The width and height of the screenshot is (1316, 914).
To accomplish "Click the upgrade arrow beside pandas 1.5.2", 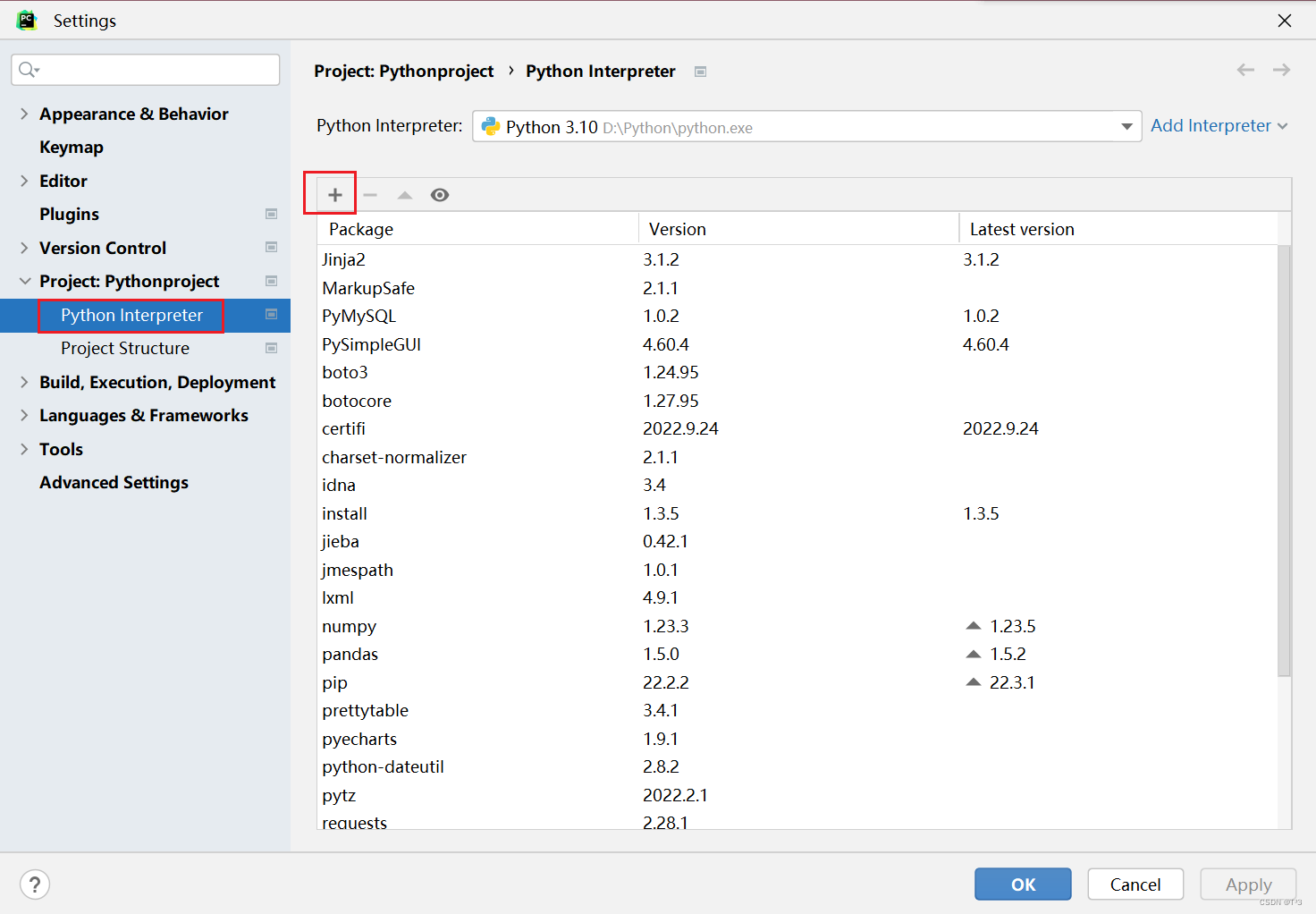I will click(974, 654).
